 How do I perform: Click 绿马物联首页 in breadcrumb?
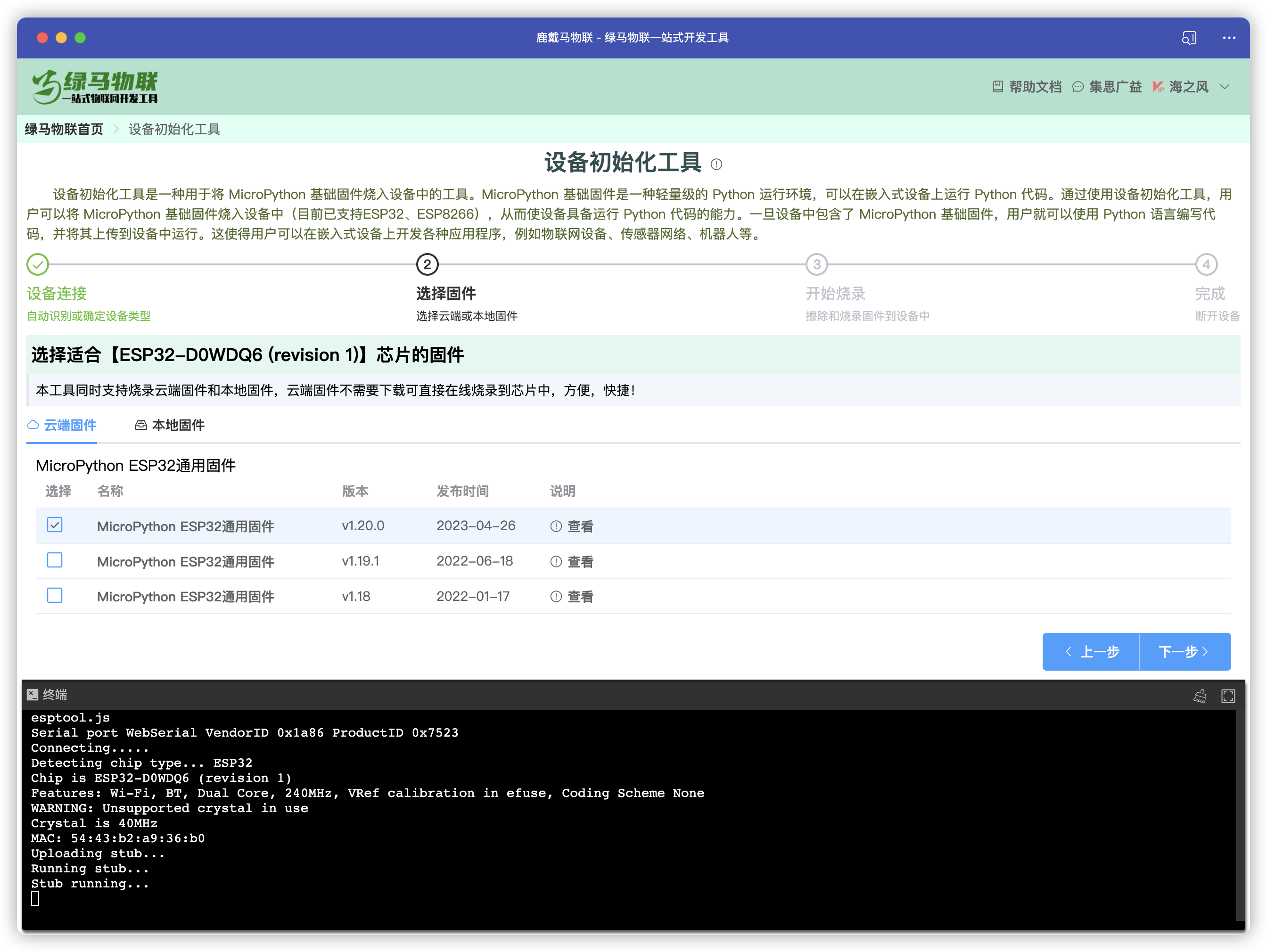pos(64,130)
